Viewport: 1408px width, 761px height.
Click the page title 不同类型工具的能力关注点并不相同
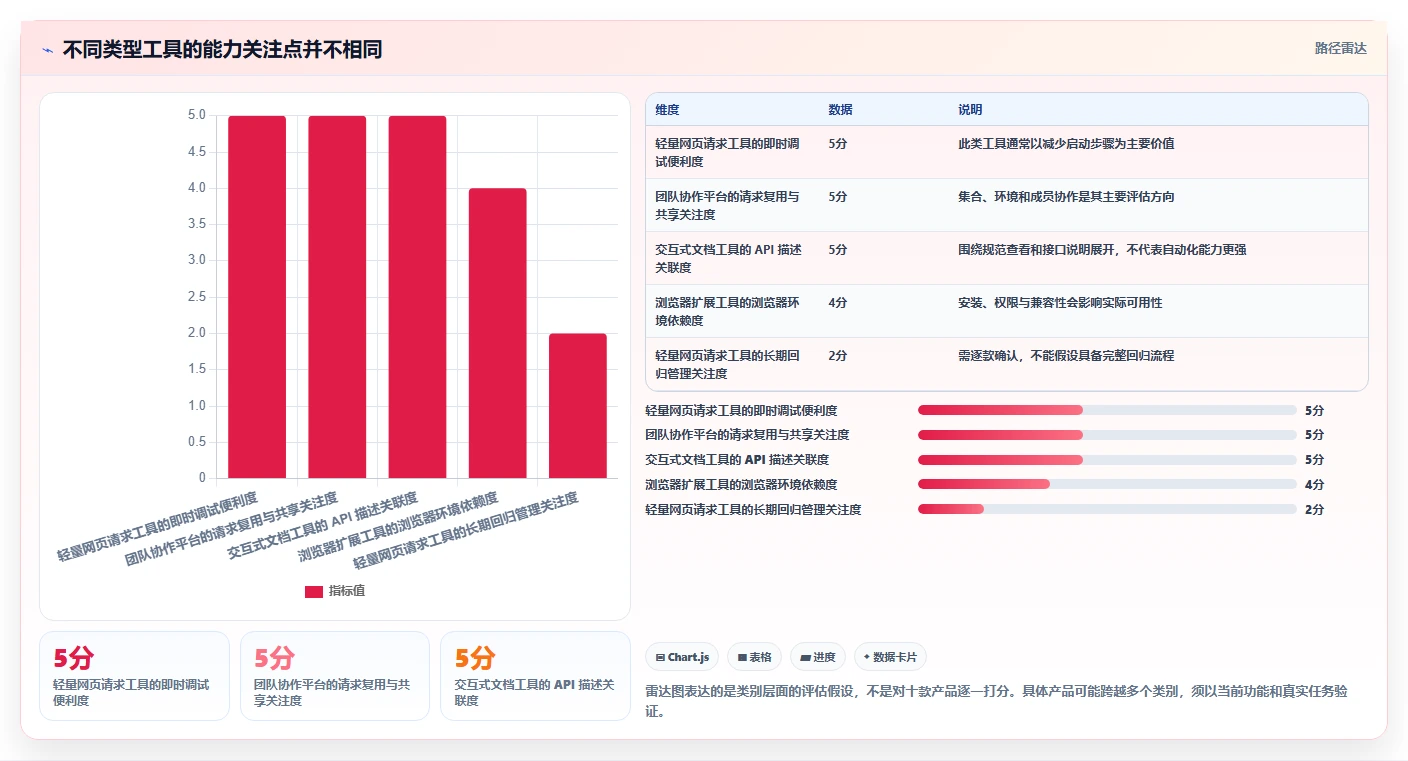coord(222,49)
